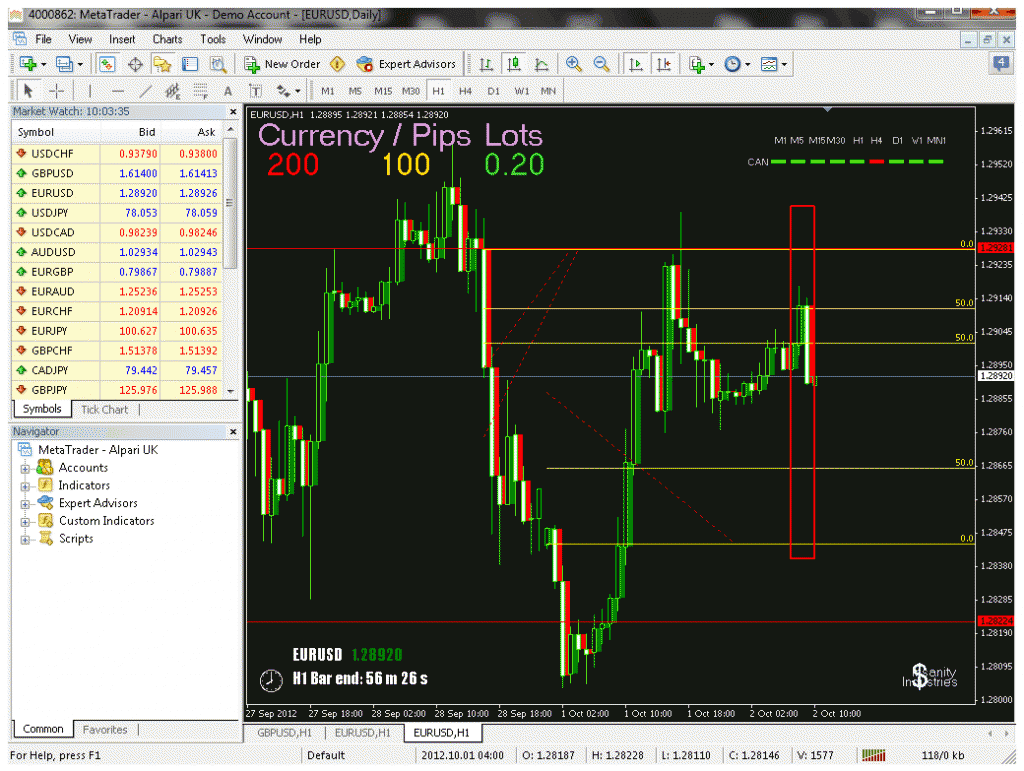Open the Indicators list dropdown arrow
Viewport: 1024px width, 771px height.
[x=711, y=65]
